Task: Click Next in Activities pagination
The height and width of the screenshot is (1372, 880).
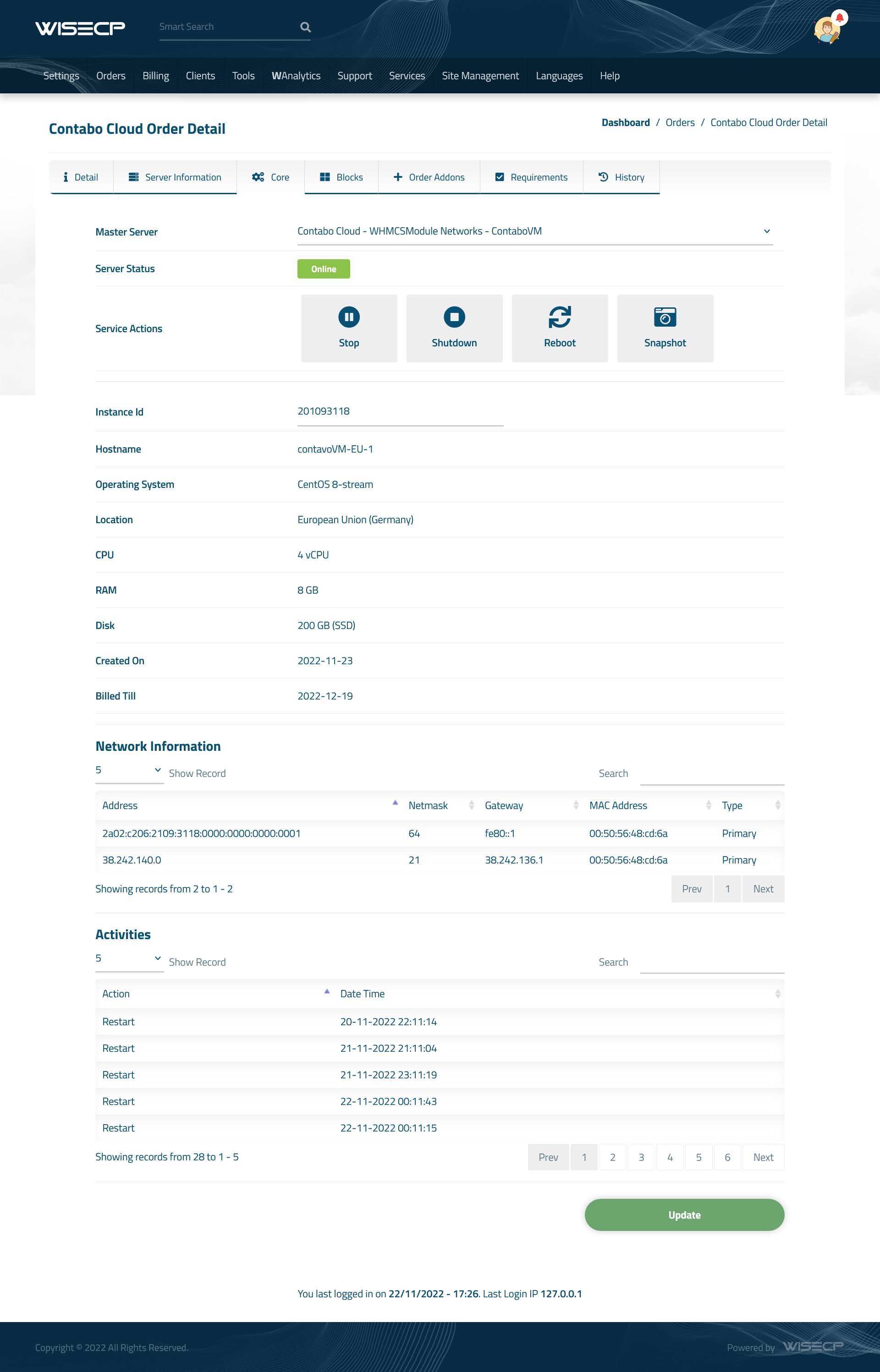Action: click(x=764, y=1157)
